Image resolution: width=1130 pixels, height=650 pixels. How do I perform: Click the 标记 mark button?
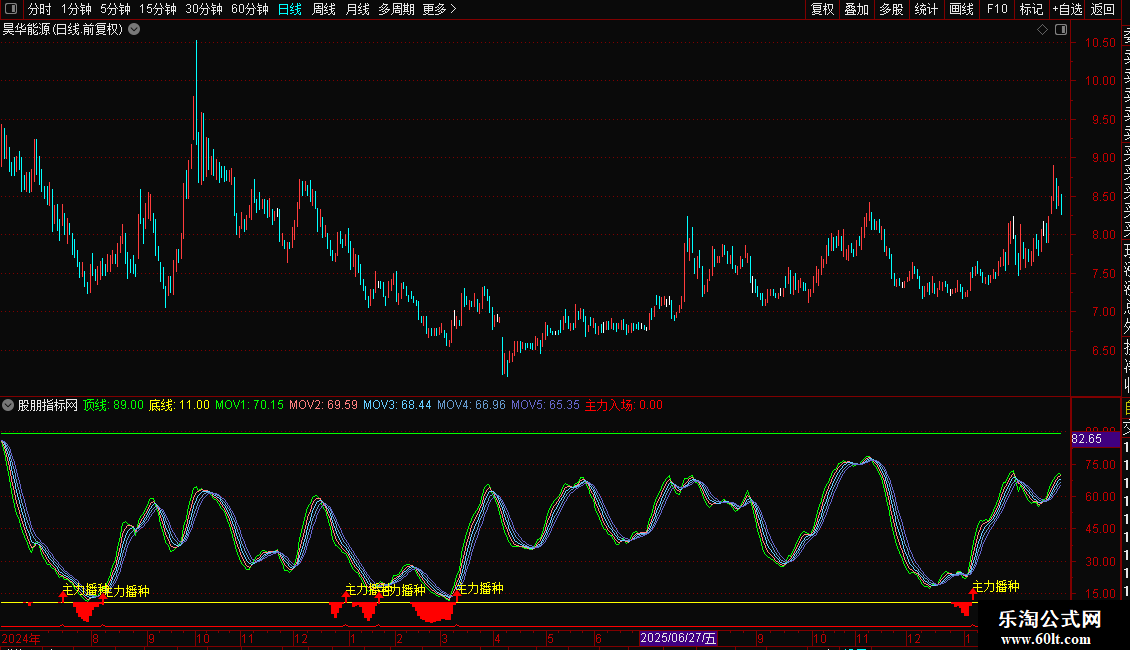click(x=1031, y=9)
